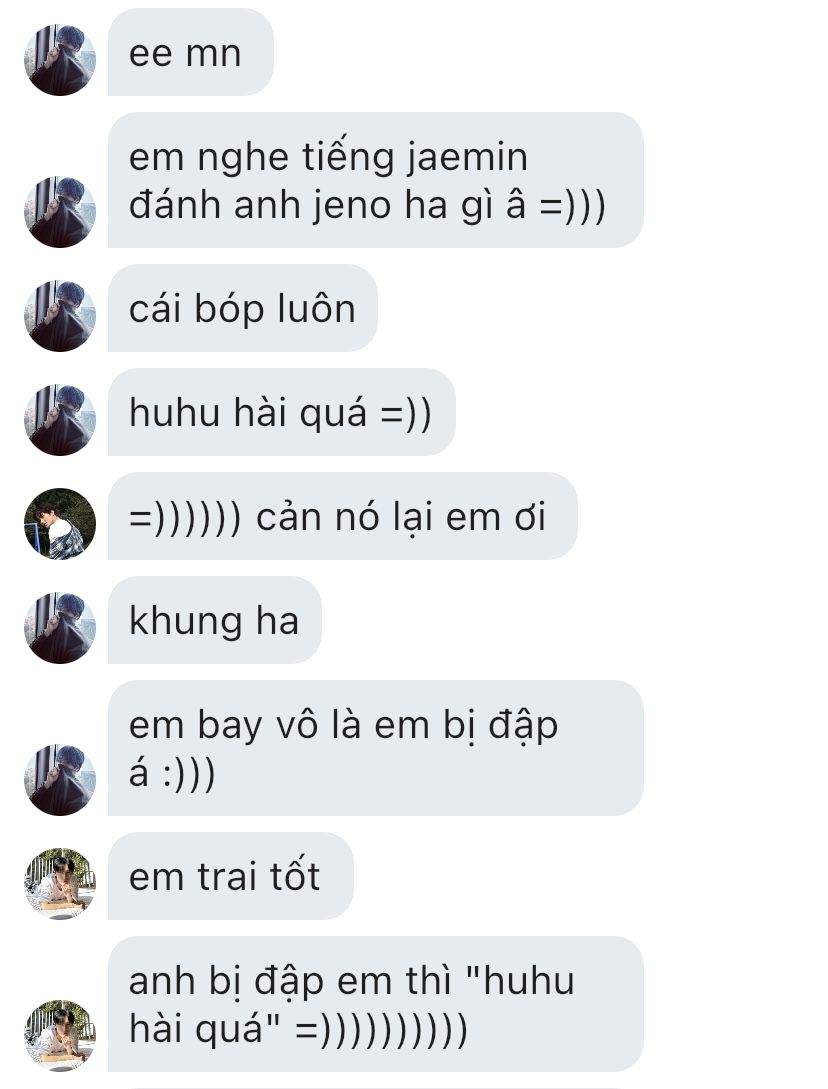Select the "cản nó lại em ơi" message
The height and width of the screenshot is (1089, 828).
click(x=342, y=516)
